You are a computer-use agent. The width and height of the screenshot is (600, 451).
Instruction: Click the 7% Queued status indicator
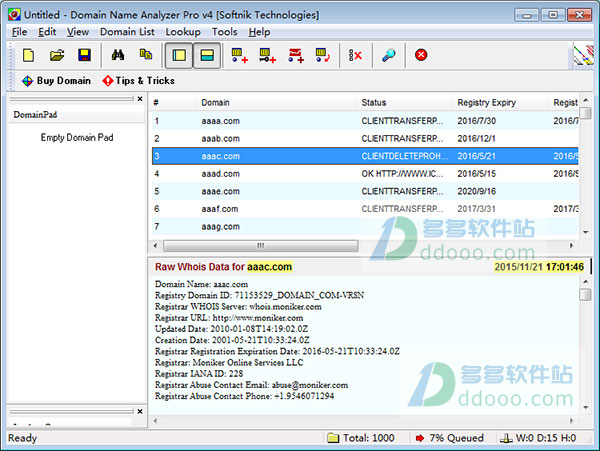click(450, 438)
